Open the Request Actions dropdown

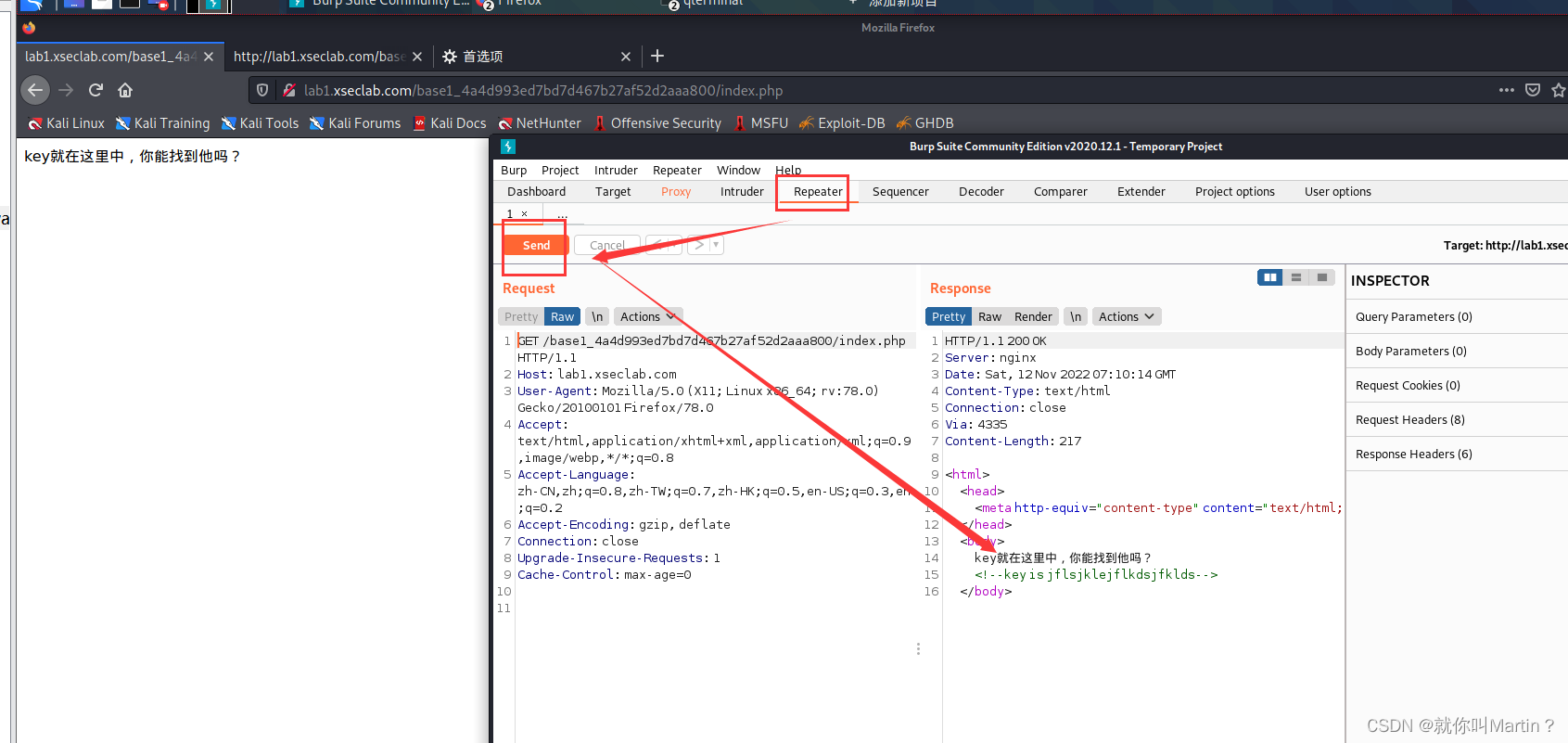[648, 316]
